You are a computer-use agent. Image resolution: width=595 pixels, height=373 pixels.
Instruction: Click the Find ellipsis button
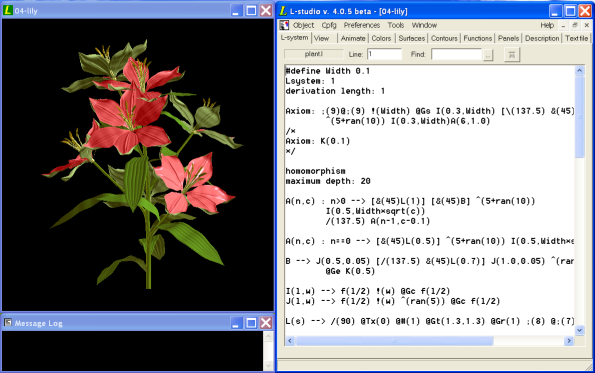pos(488,55)
